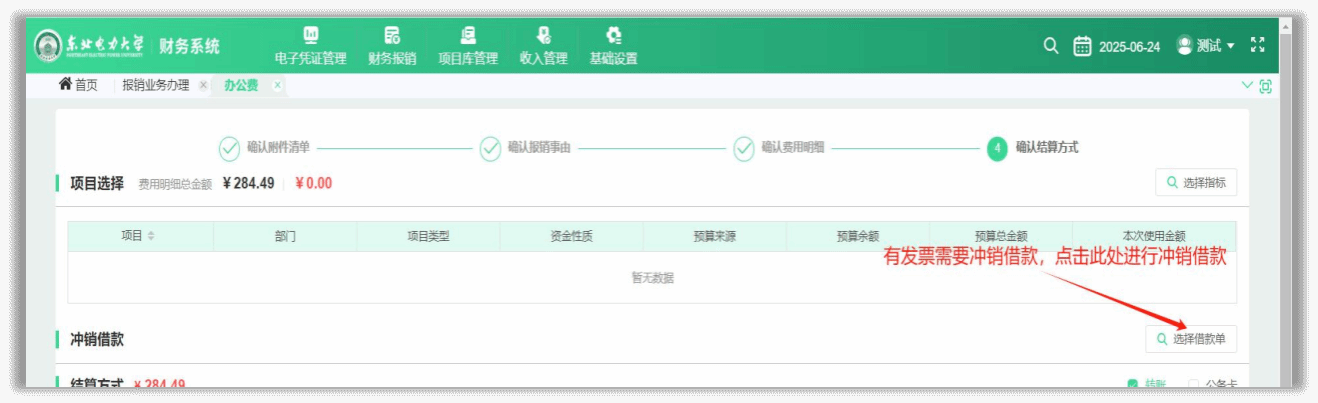This screenshot has height=403, width=1318.
Task: Open the 测试 user dropdown menu
Action: (x=1206, y=46)
